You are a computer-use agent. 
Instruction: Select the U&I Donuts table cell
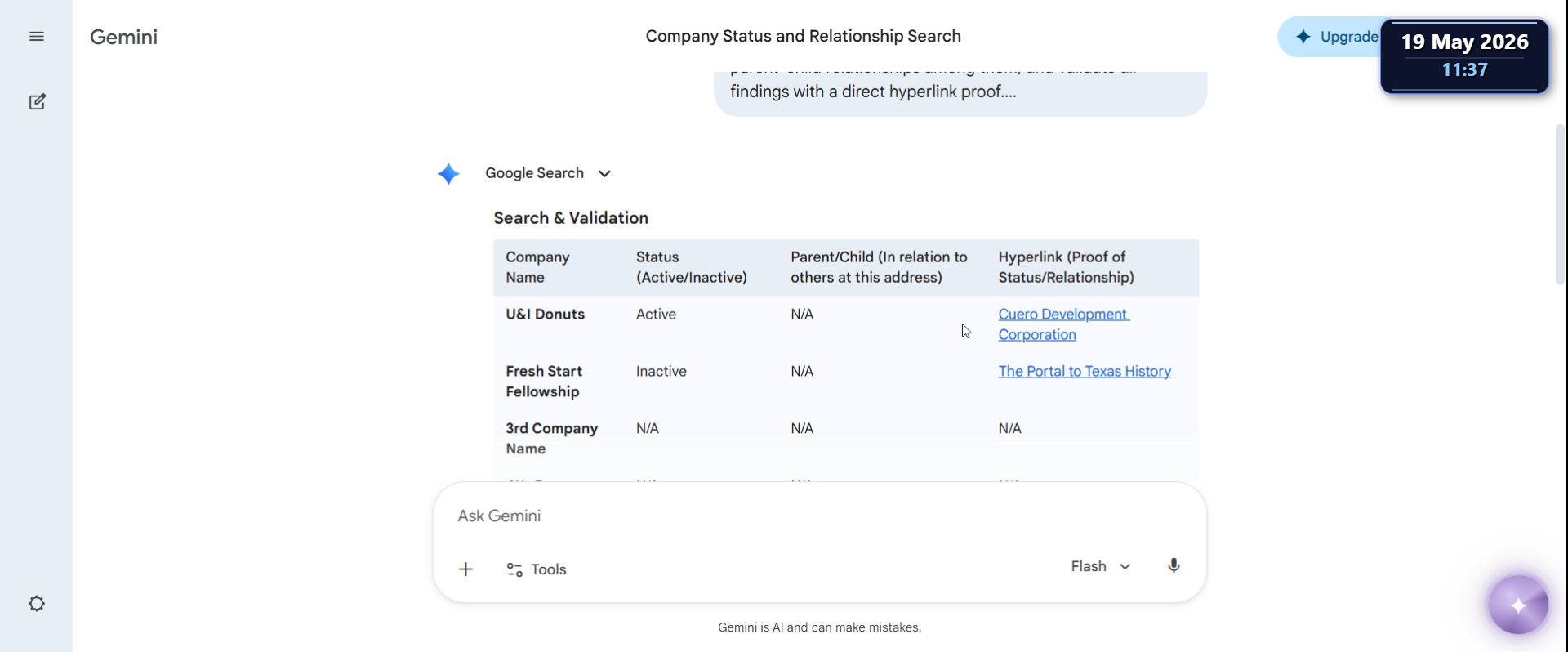tap(545, 315)
